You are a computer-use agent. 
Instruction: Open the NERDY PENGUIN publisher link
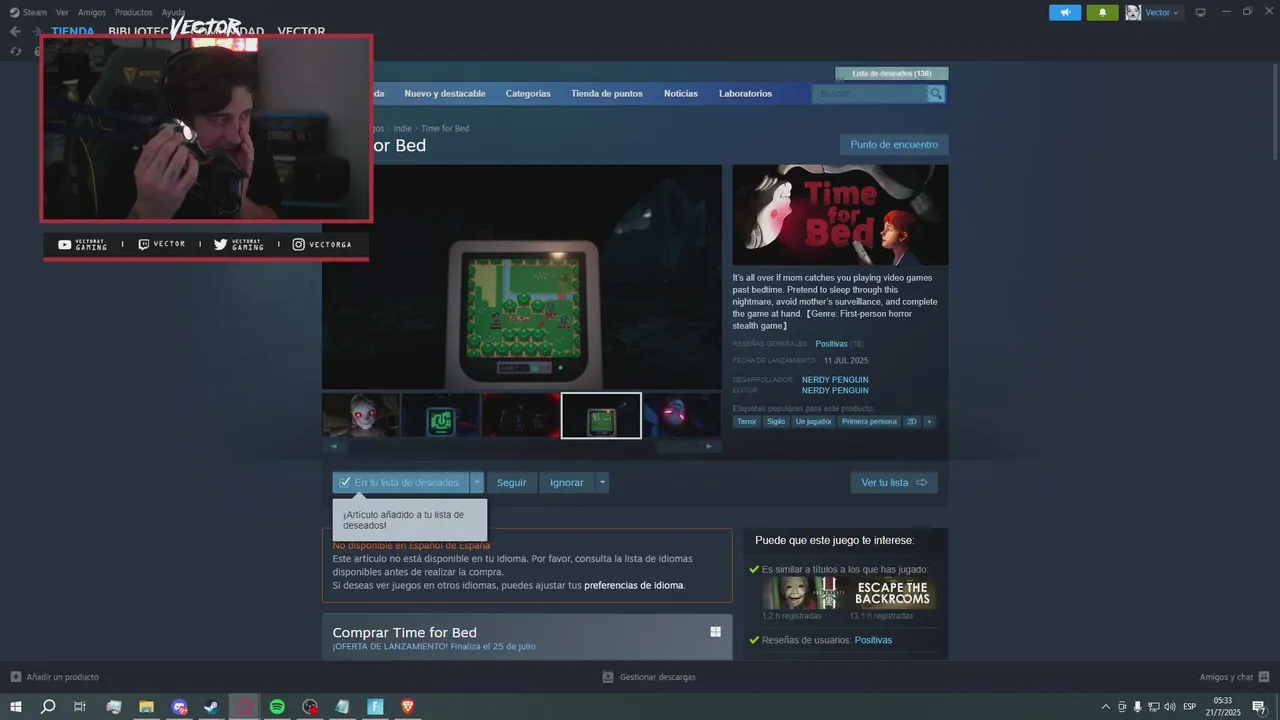coord(835,390)
